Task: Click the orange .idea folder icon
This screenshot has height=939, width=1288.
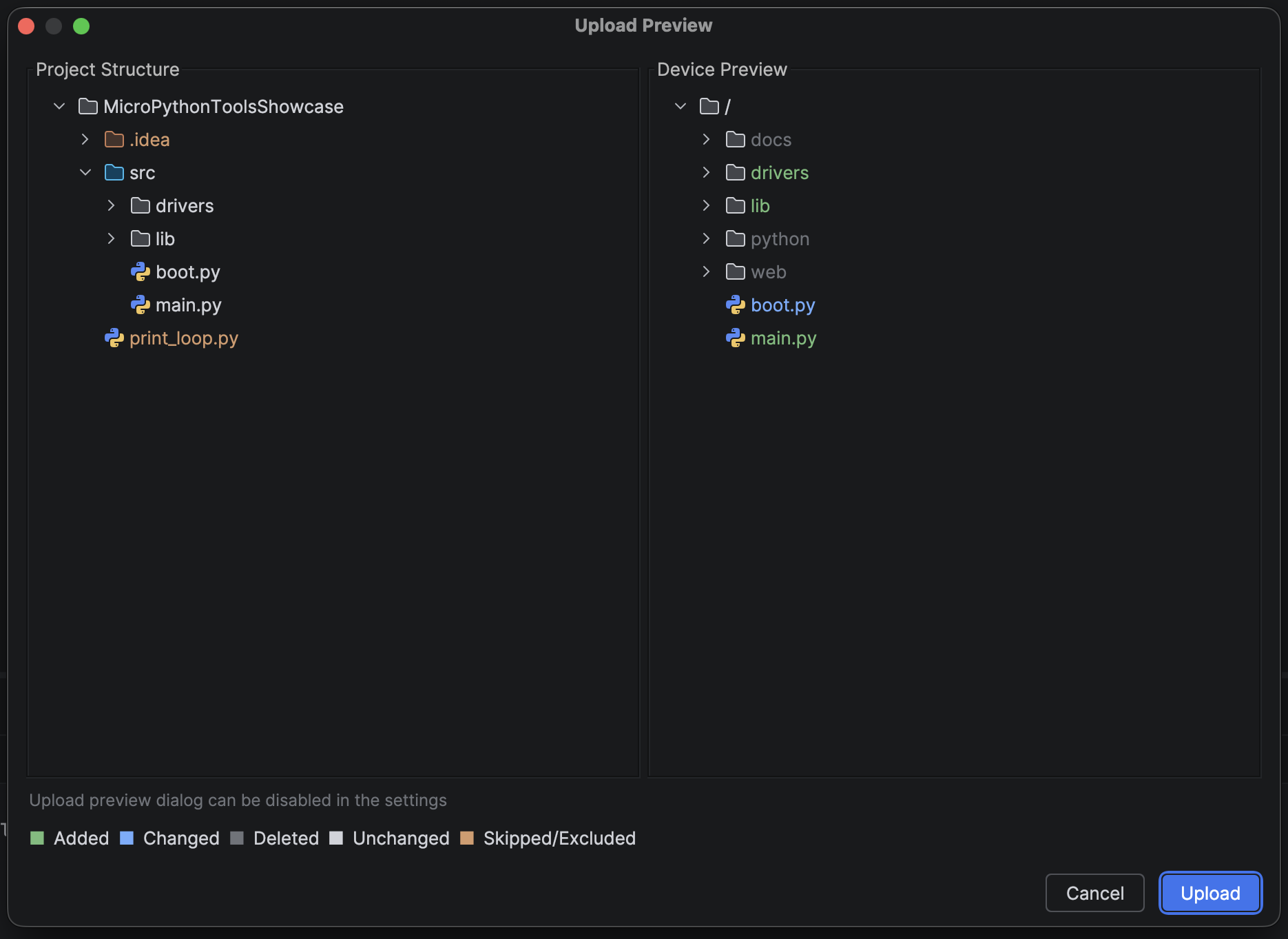Action: 114,140
